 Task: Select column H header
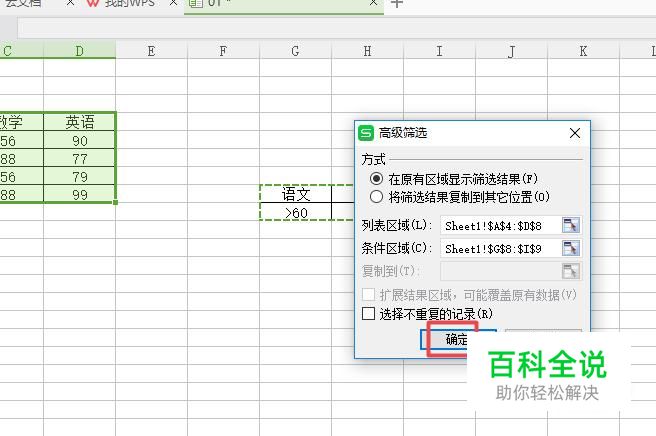coord(367,51)
